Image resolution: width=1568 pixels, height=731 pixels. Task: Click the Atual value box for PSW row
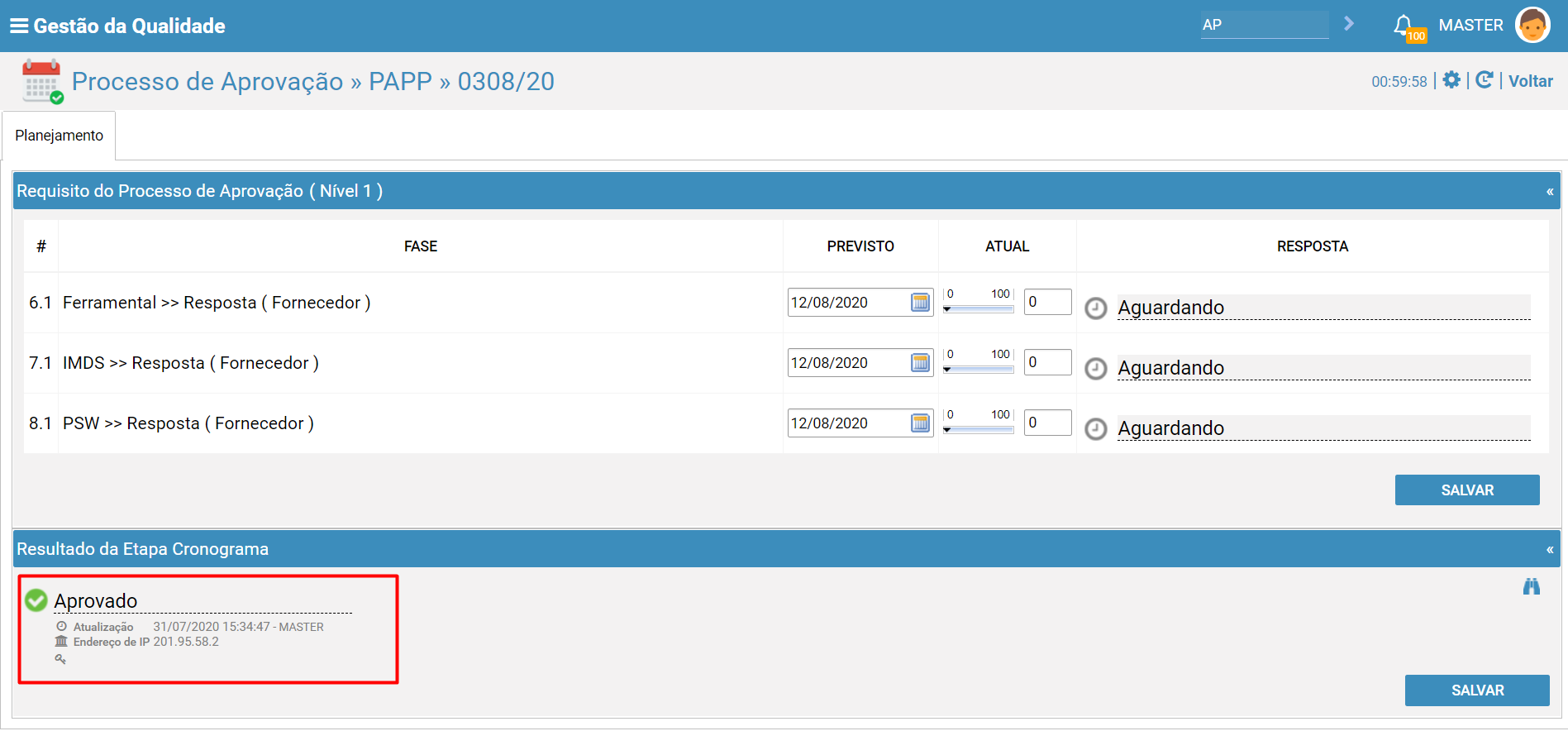click(x=1047, y=423)
